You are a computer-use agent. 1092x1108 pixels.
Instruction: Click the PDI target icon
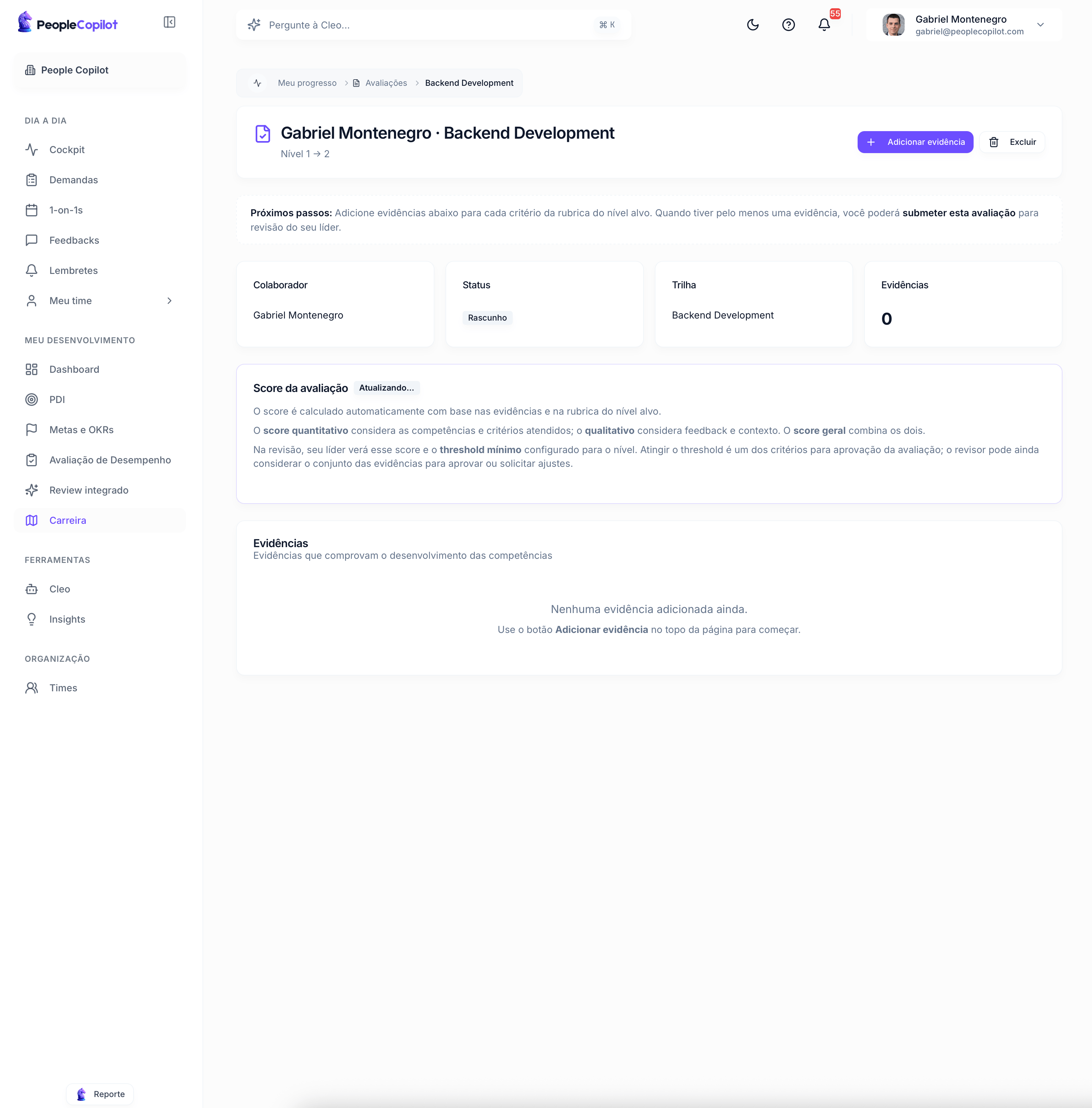32,400
